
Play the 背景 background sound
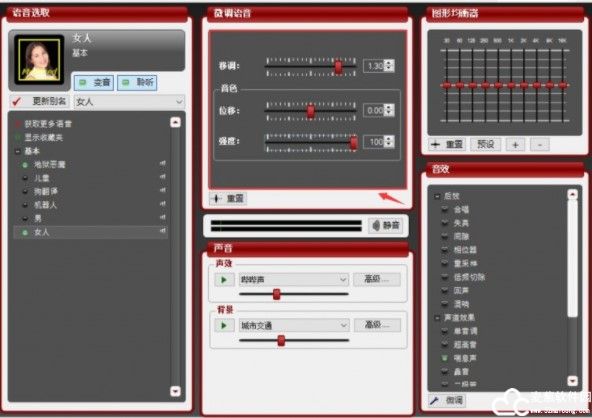[224, 325]
